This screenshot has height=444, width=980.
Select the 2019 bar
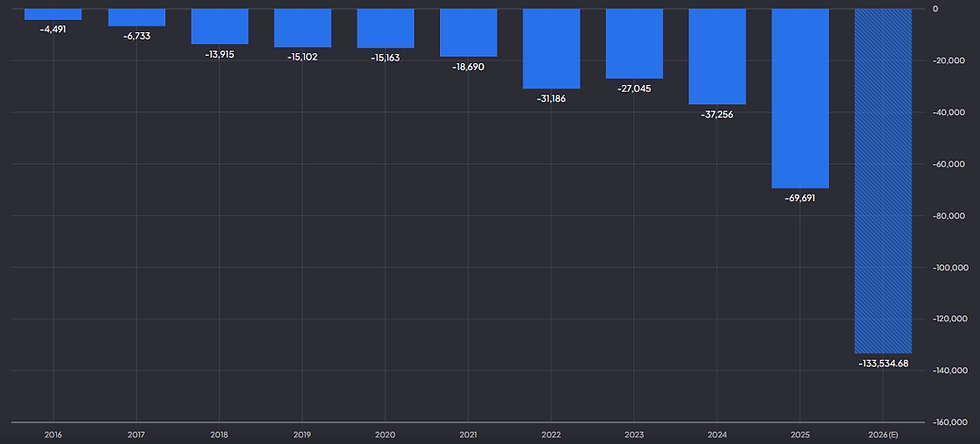tap(302, 28)
